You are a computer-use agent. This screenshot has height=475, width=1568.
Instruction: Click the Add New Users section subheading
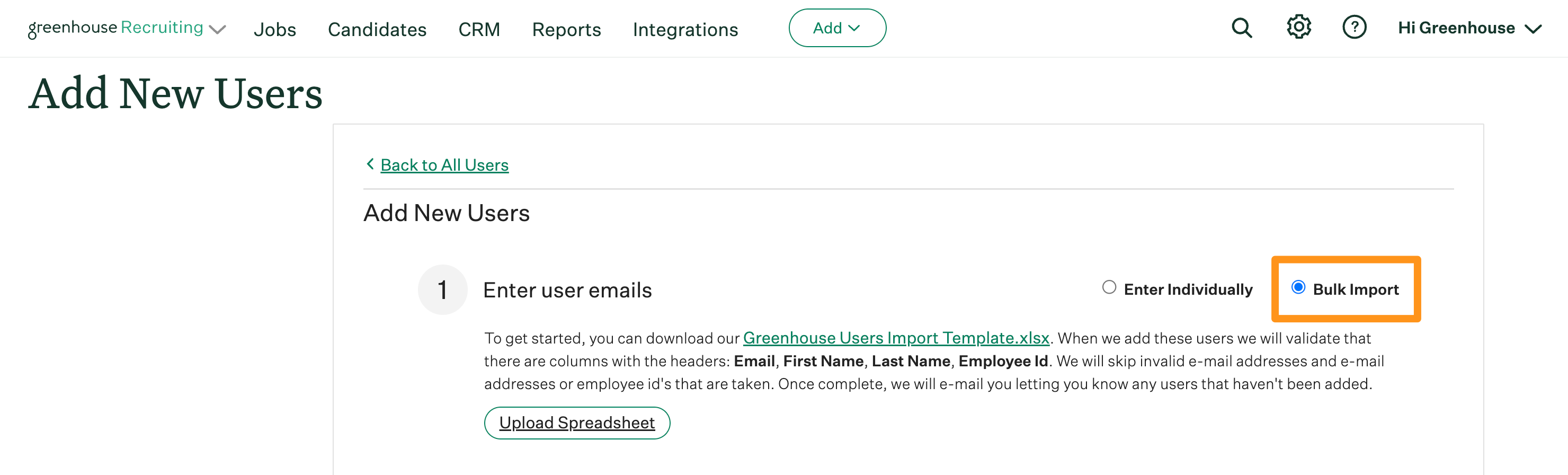[446, 213]
